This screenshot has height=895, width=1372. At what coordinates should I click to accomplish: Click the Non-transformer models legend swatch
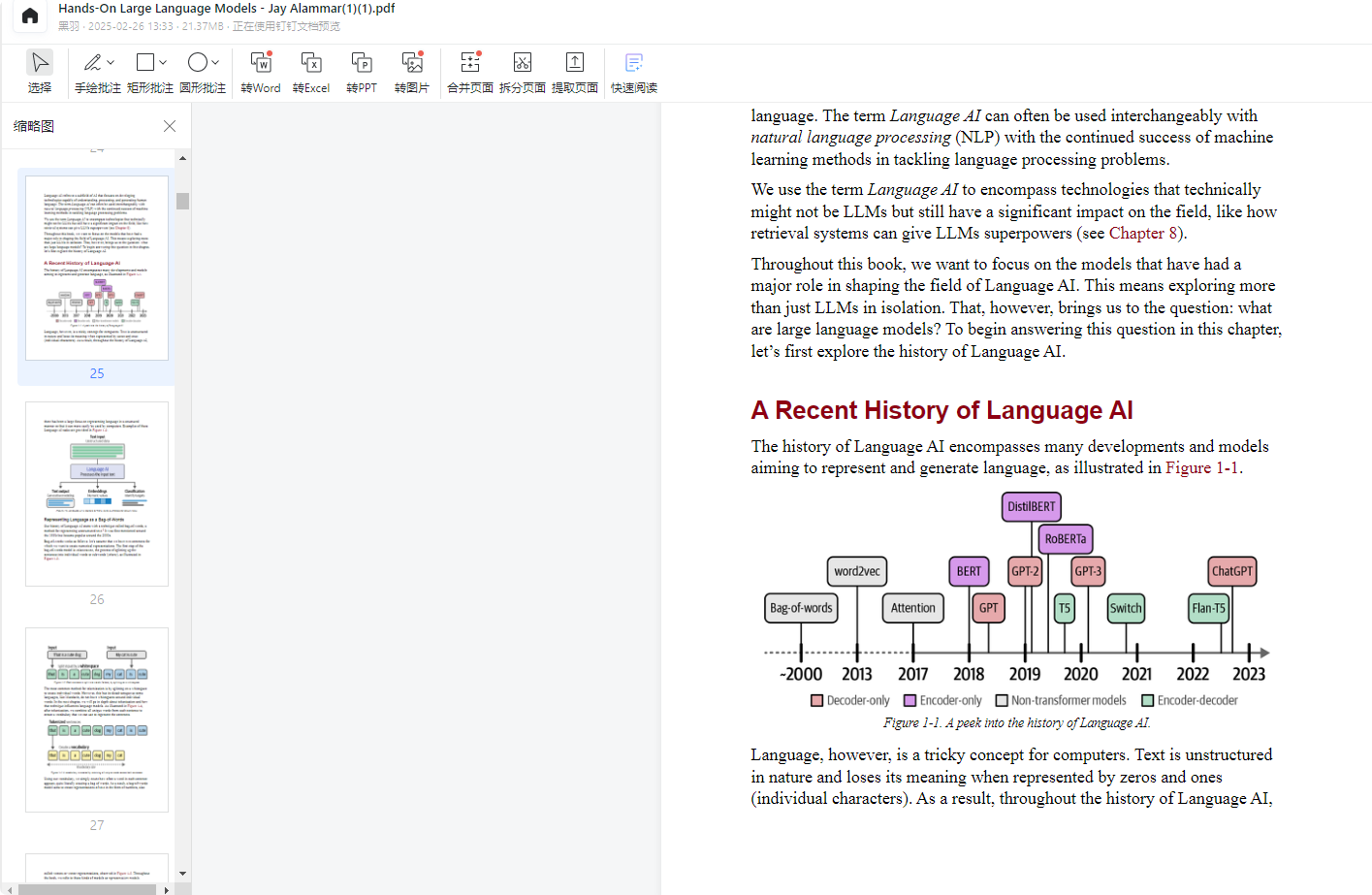click(1002, 700)
